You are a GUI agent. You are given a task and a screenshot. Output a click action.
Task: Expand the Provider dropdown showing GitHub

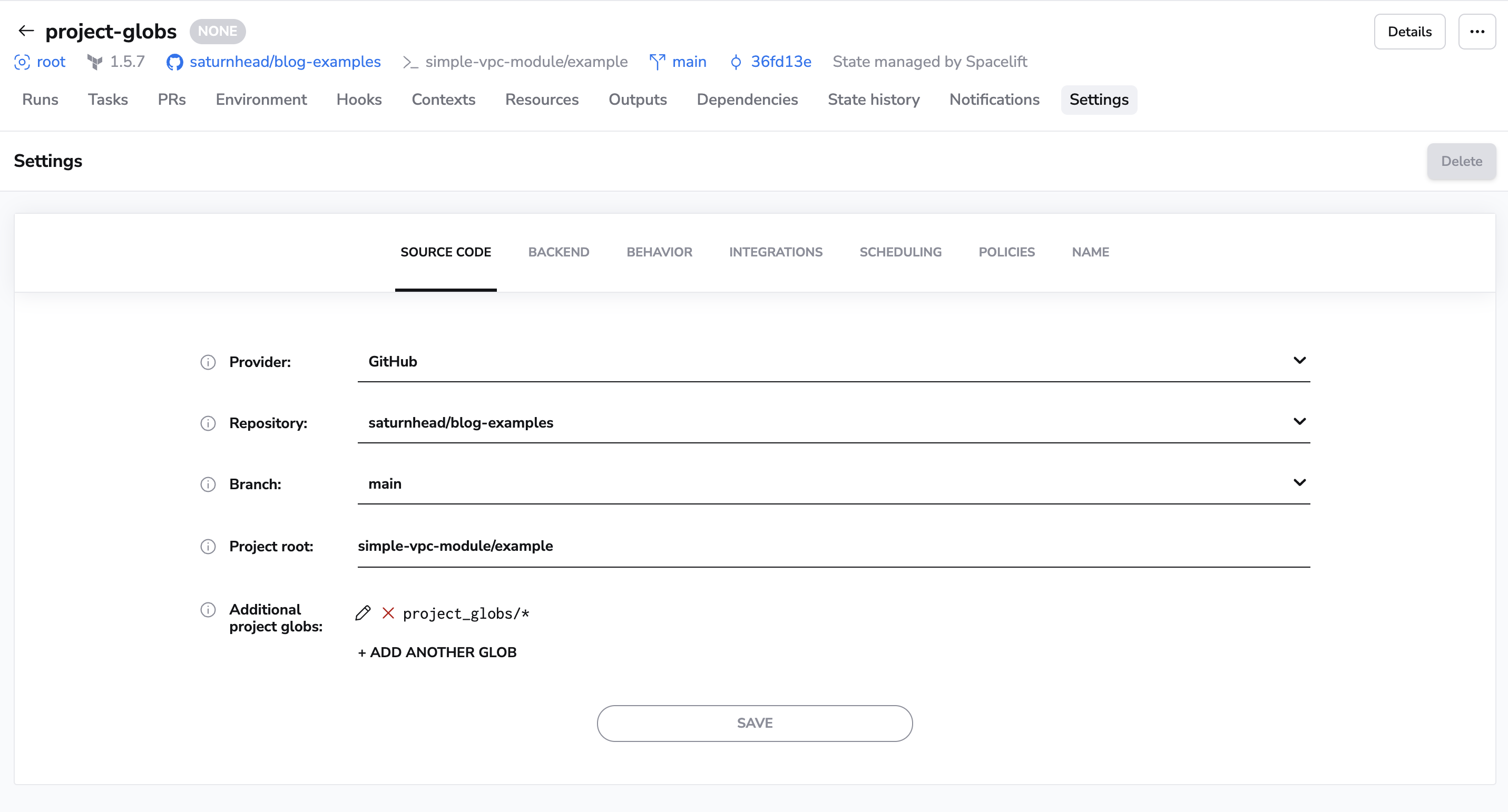(x=1299, y=360)
